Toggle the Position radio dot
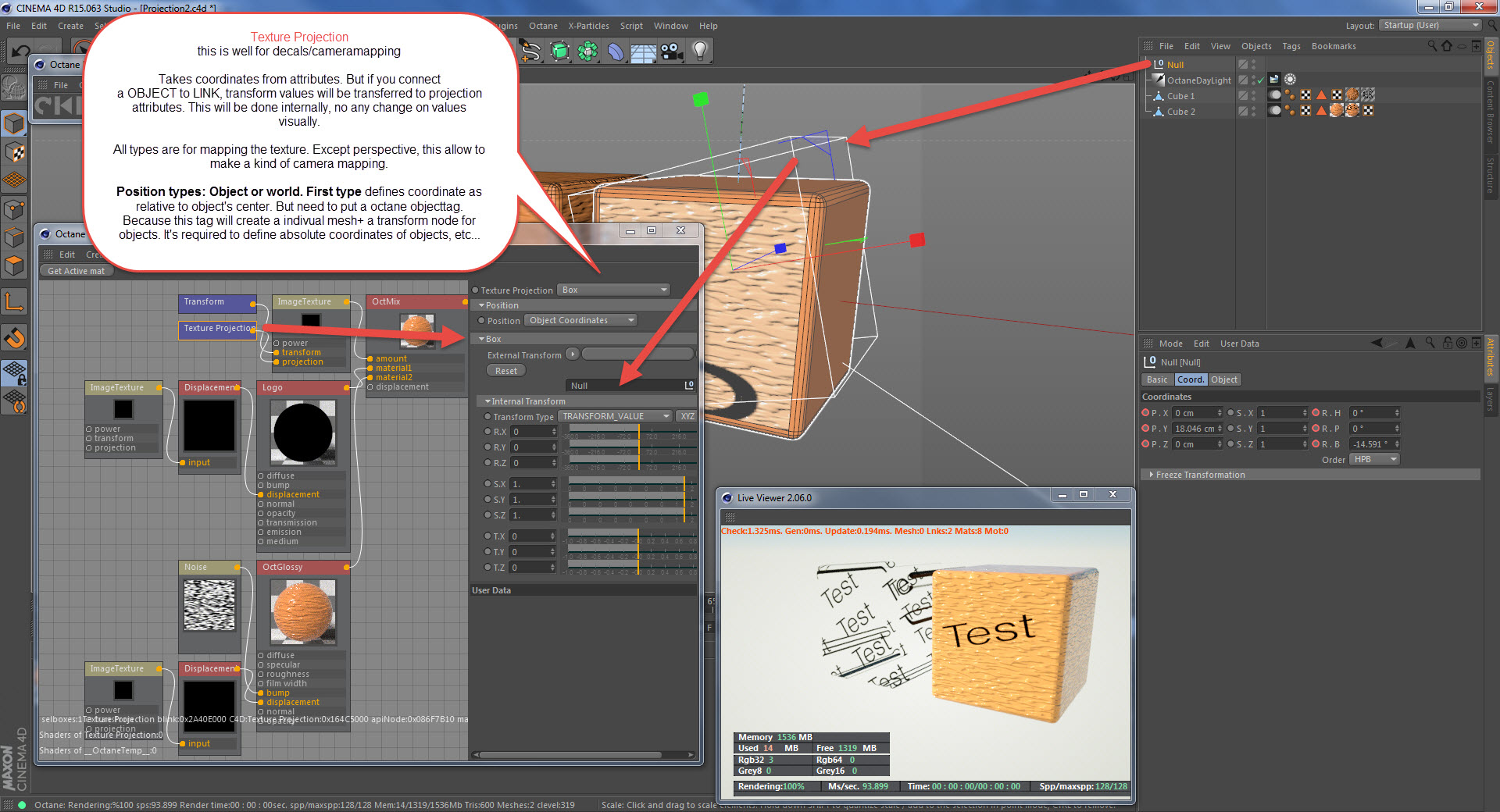The height and width of the screenshot is (812, 1500). (x=481, y=321)
